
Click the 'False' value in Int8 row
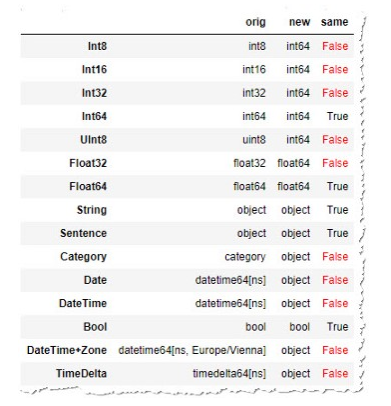(x=335, y=46)
